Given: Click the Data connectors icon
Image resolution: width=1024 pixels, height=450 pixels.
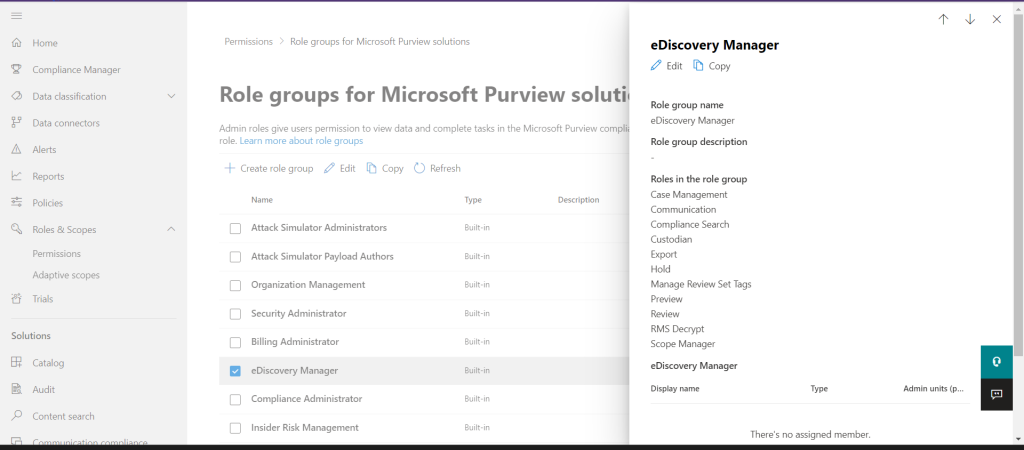Looking at the screenshot, I should (17, 123).
